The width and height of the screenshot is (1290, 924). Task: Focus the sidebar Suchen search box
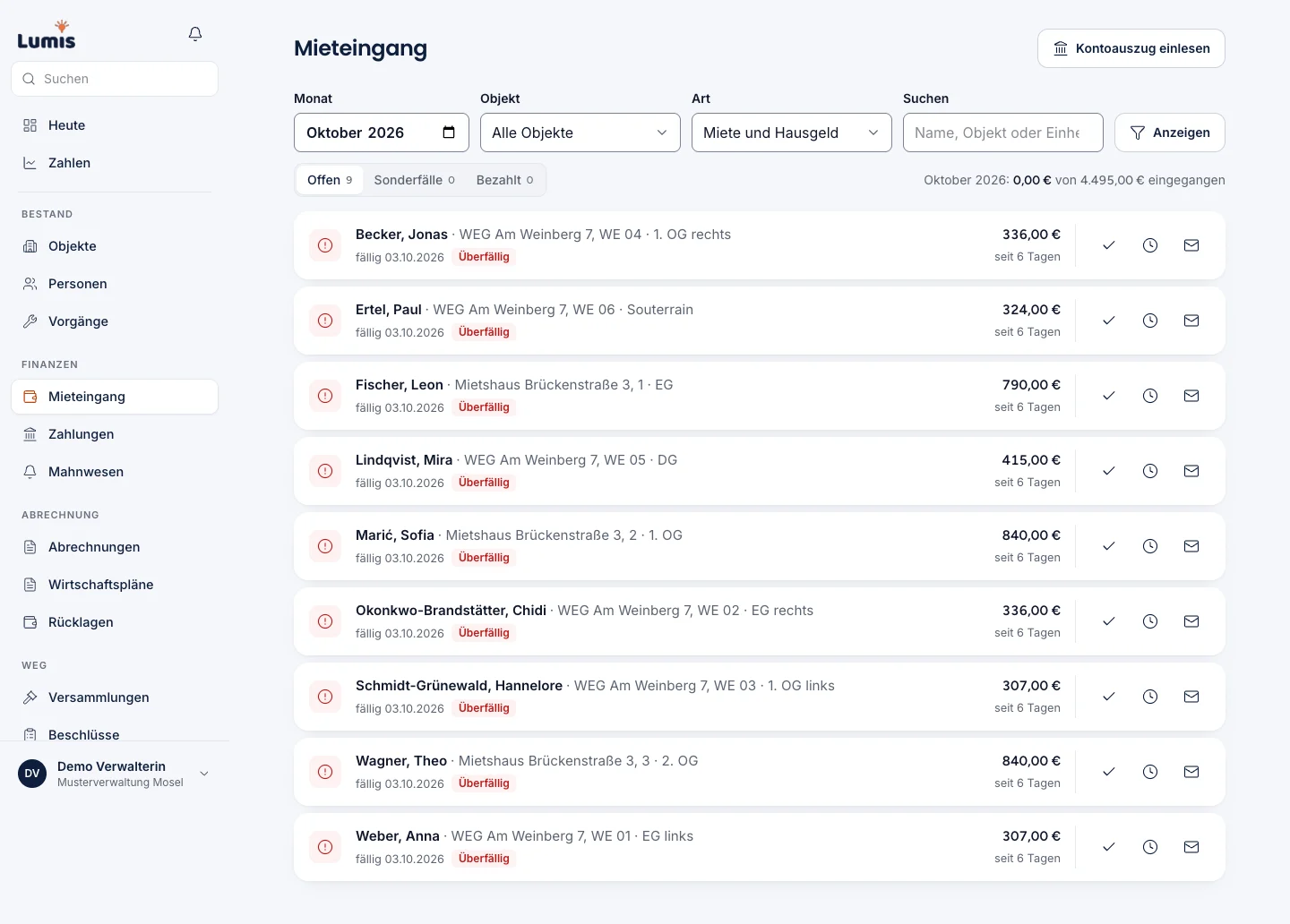(x=115, y=79)
